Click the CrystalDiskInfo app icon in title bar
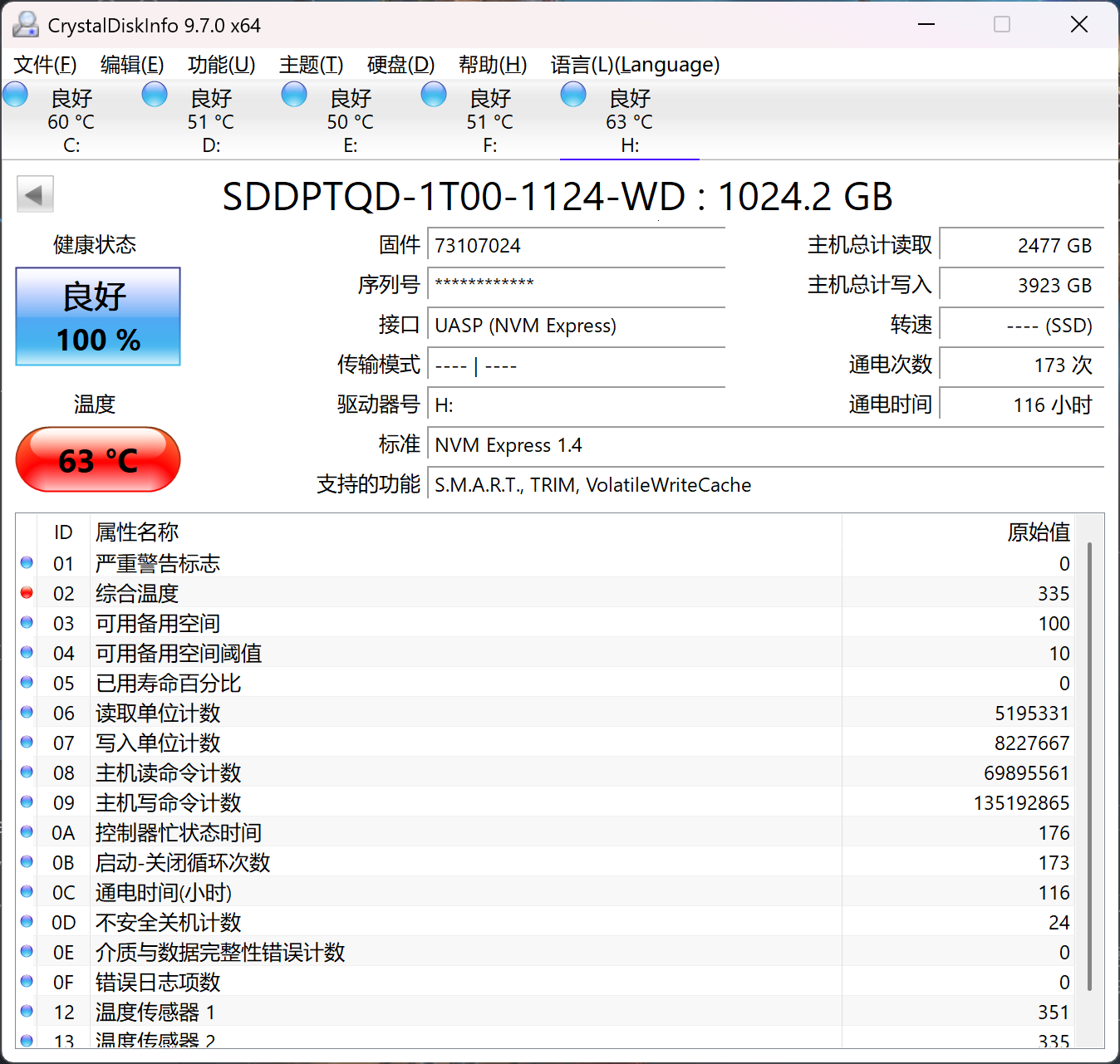 [26, 25]
